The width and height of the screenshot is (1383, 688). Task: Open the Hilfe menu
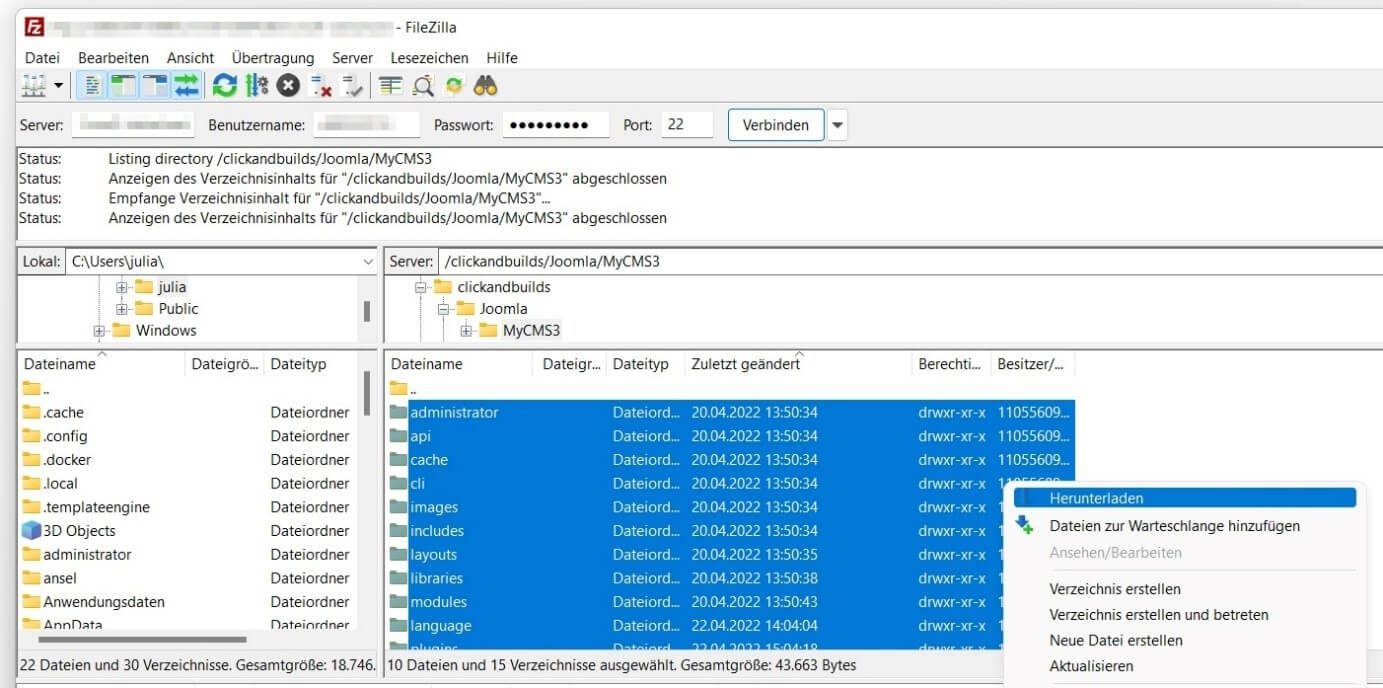pyautogui.click(x=502, y=58)
